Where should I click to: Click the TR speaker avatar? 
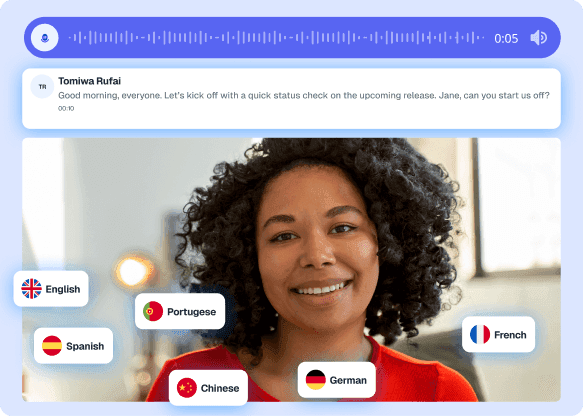click(42, 87)
